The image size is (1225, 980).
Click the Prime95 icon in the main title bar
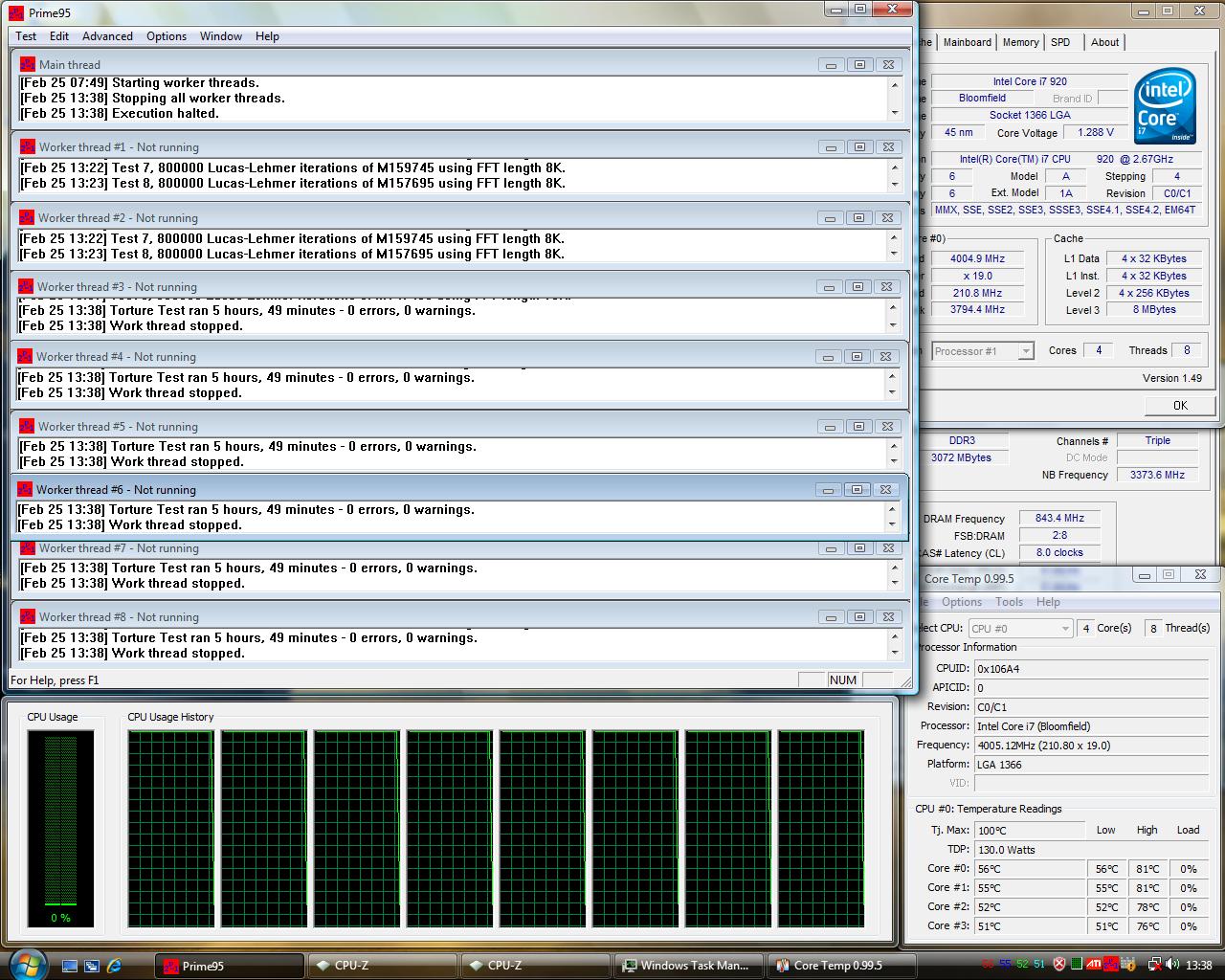click(16, 12)
